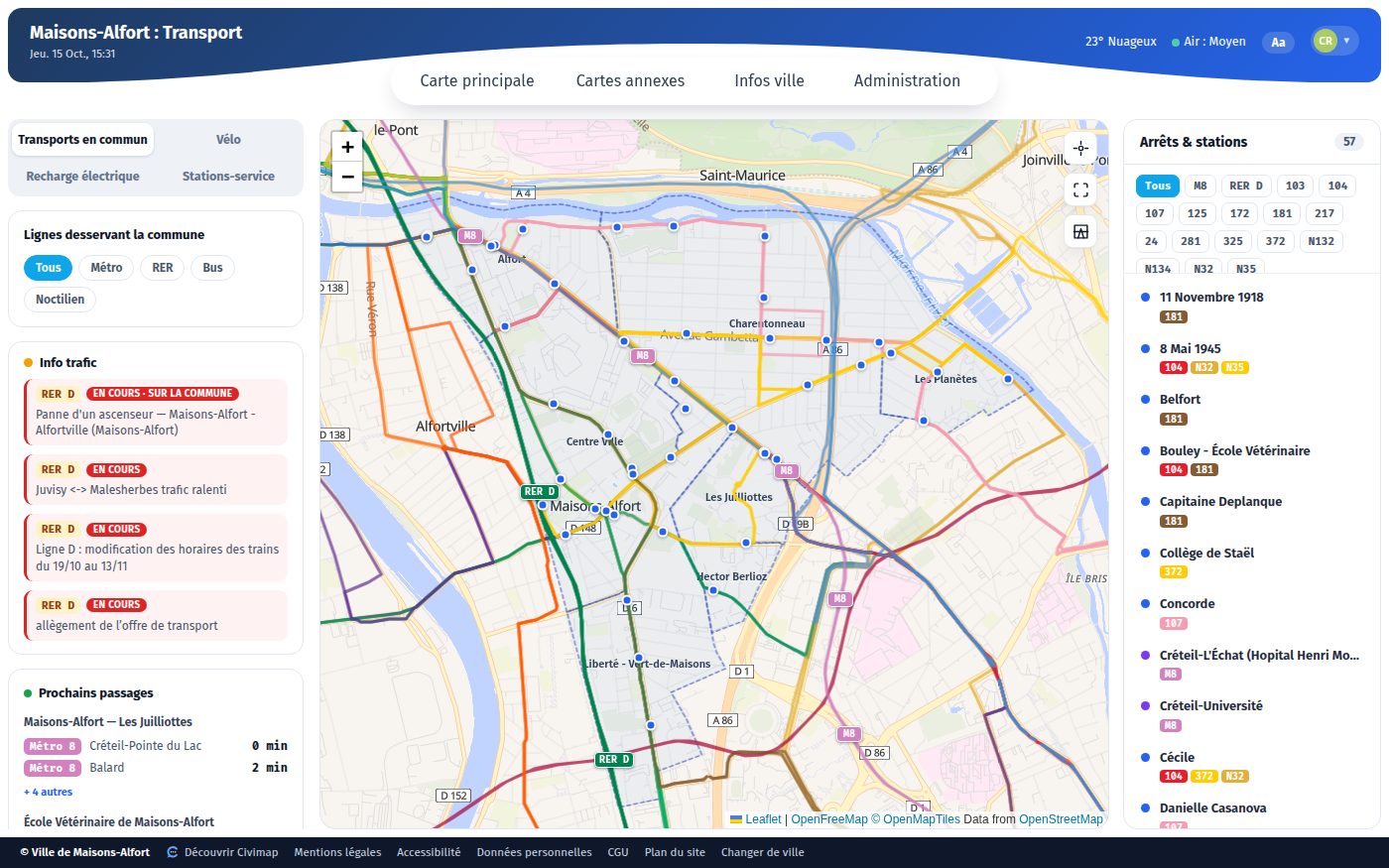Filter commune lines by Noctilien
1389x868 pixels.
(60, 300)
